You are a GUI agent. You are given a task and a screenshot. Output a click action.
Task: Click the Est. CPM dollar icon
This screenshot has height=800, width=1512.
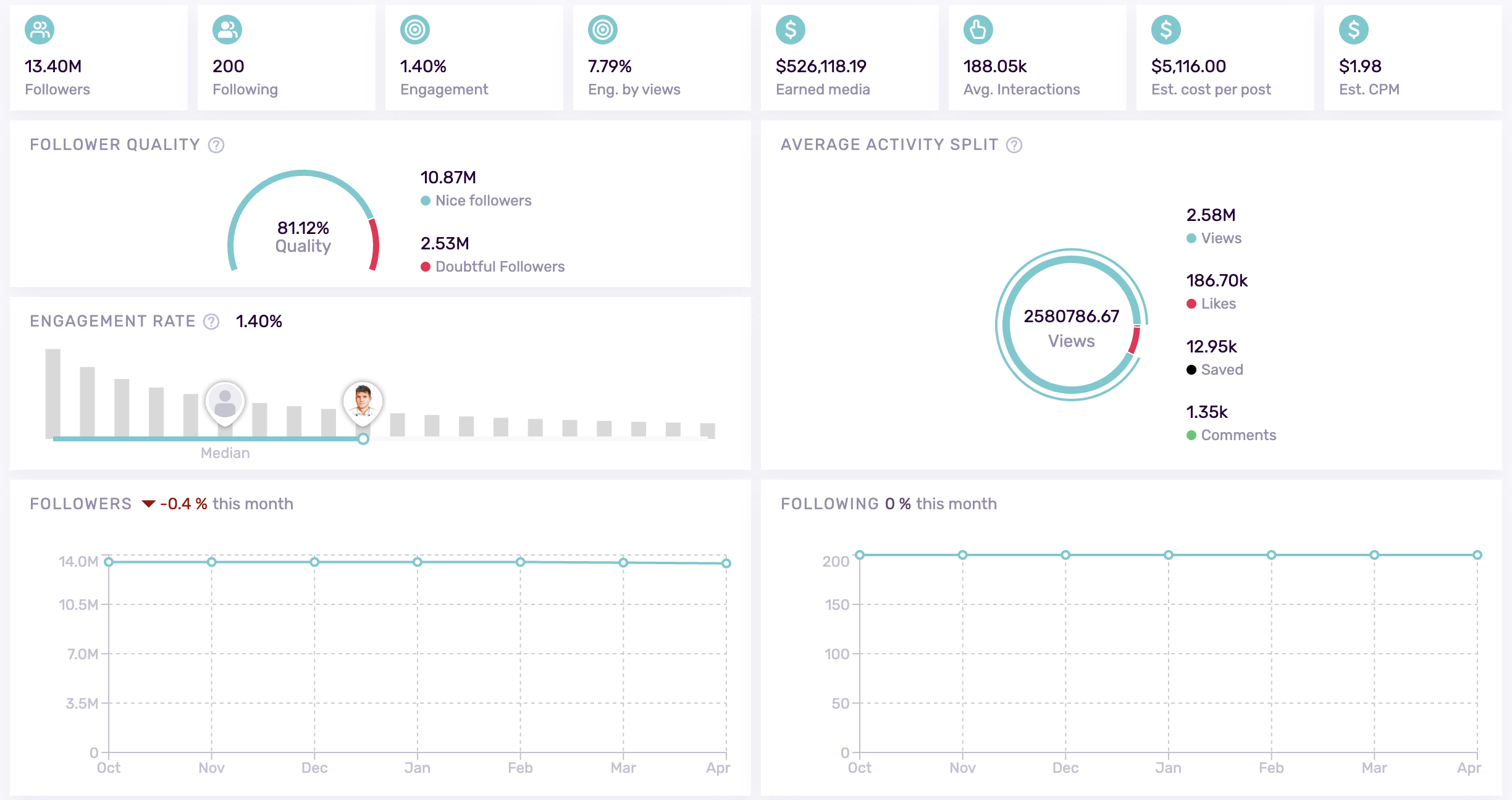1354,28
